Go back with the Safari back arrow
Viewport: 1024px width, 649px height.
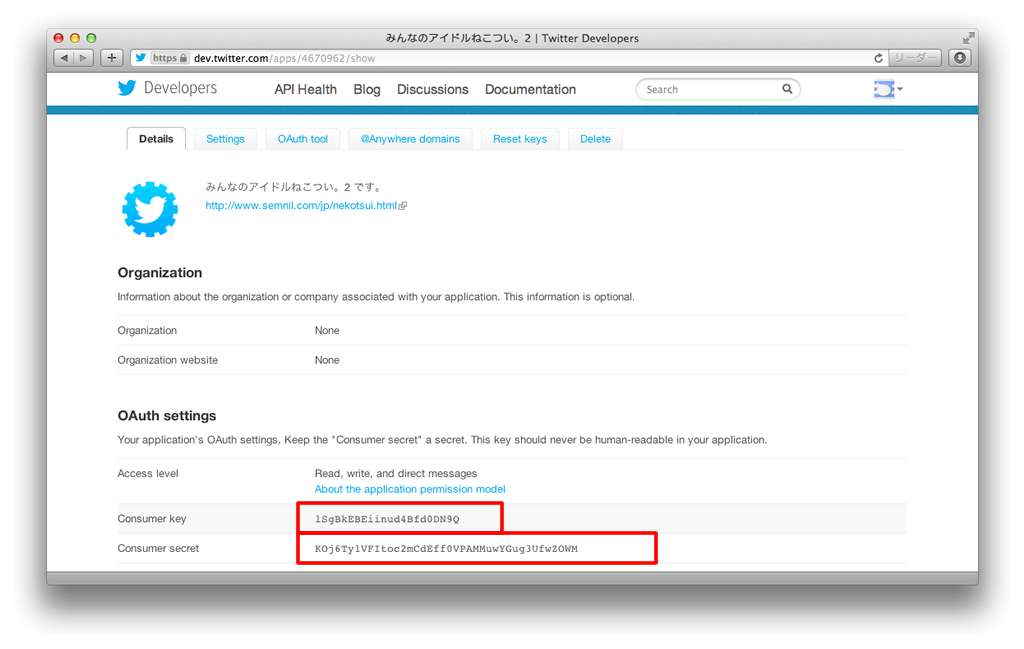63,58
